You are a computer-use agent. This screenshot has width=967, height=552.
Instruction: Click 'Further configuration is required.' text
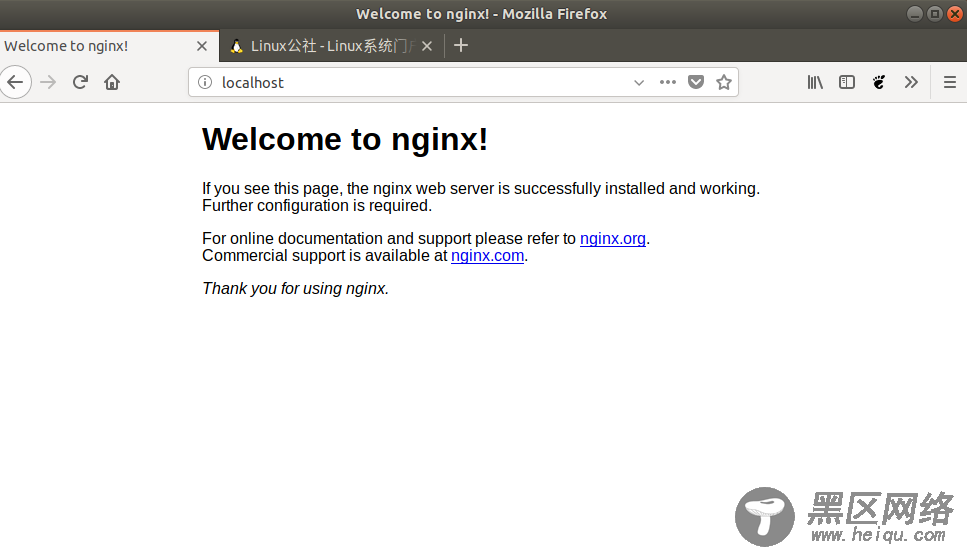click(x=317, y=206)
